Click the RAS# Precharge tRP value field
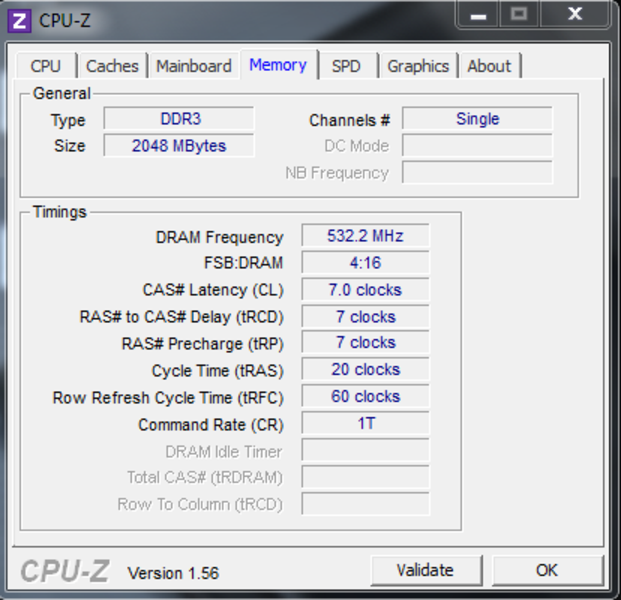The width and height of the screenshot is (621, 600). tap(365, 343)
